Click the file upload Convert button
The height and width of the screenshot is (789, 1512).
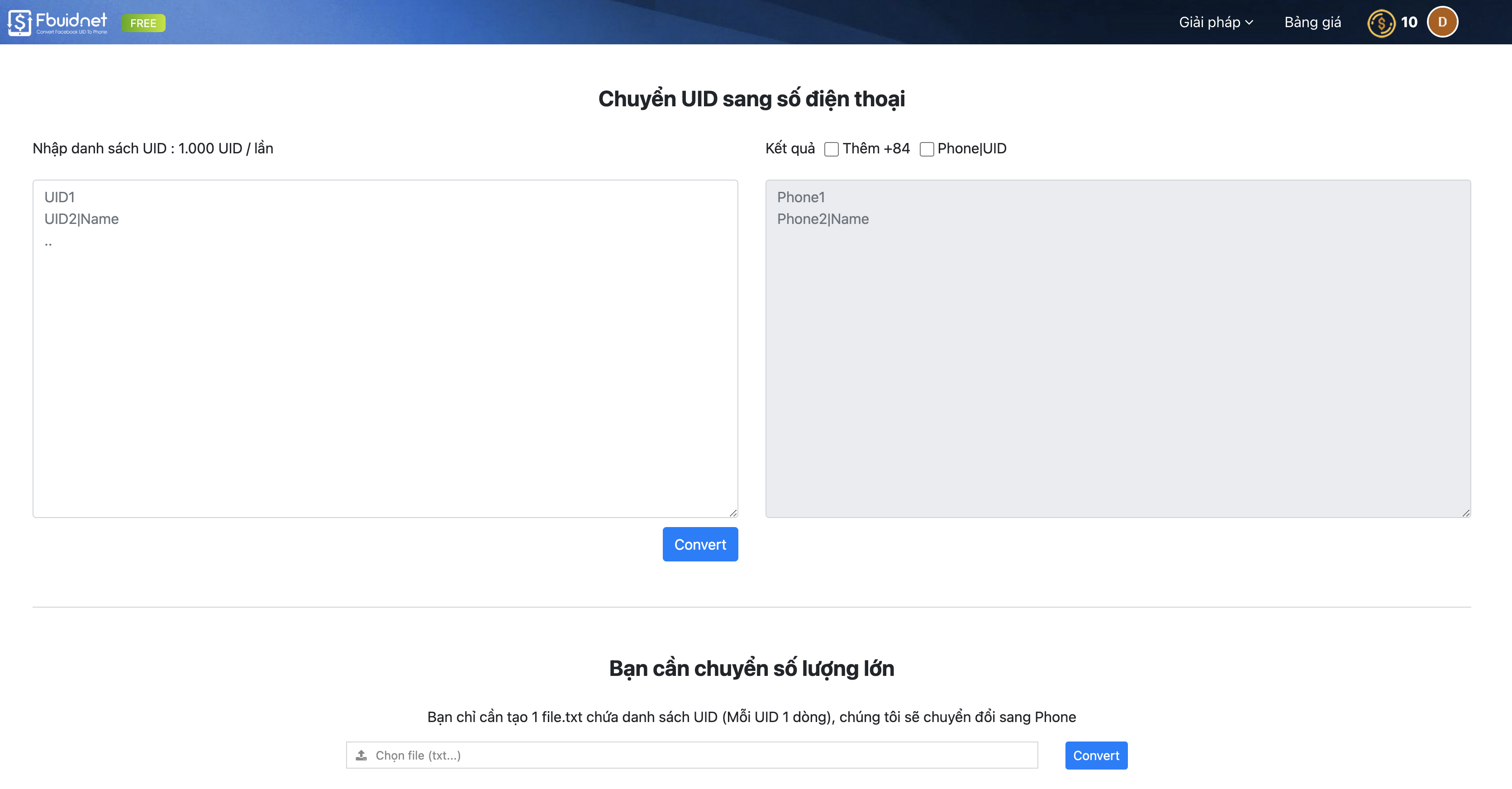coord(1096,755)
